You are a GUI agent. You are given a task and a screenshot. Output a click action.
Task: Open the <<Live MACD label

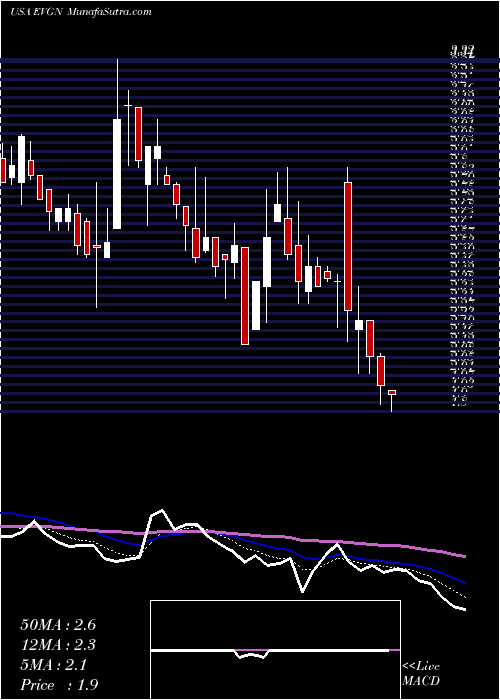pyautogui.click(x=421, y=674)
